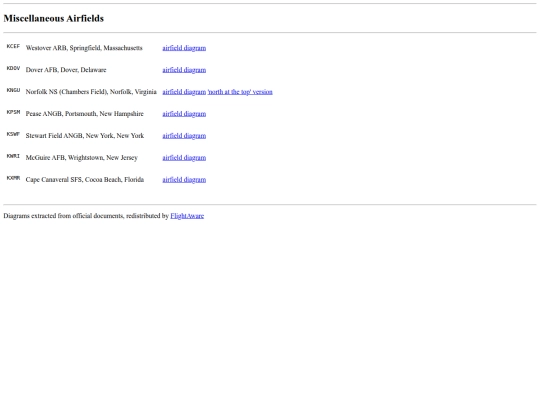Click 'Cape Canaveral SFS, Cocoa Beach, Florida' text

pyautogui.click(x=85, y=180)
